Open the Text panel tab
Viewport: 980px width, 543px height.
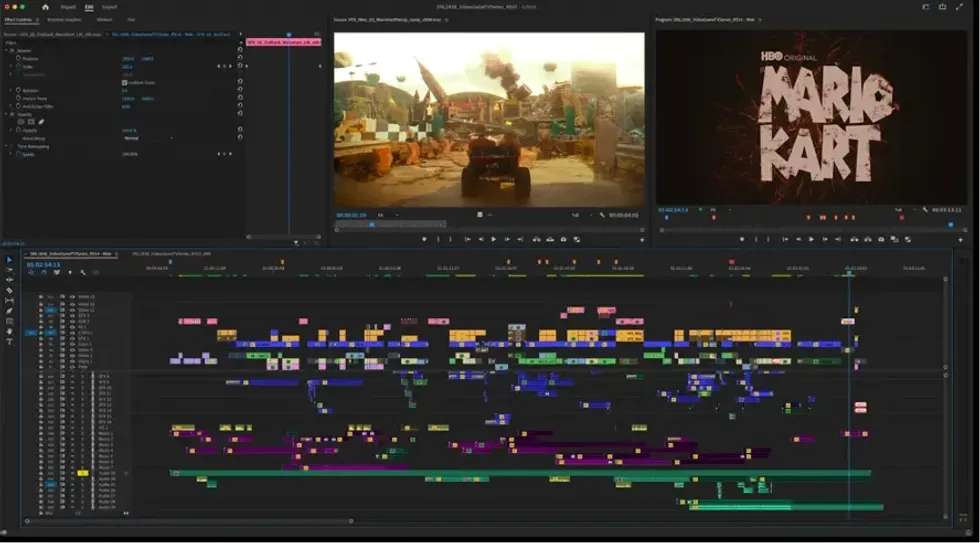(131, 19)
